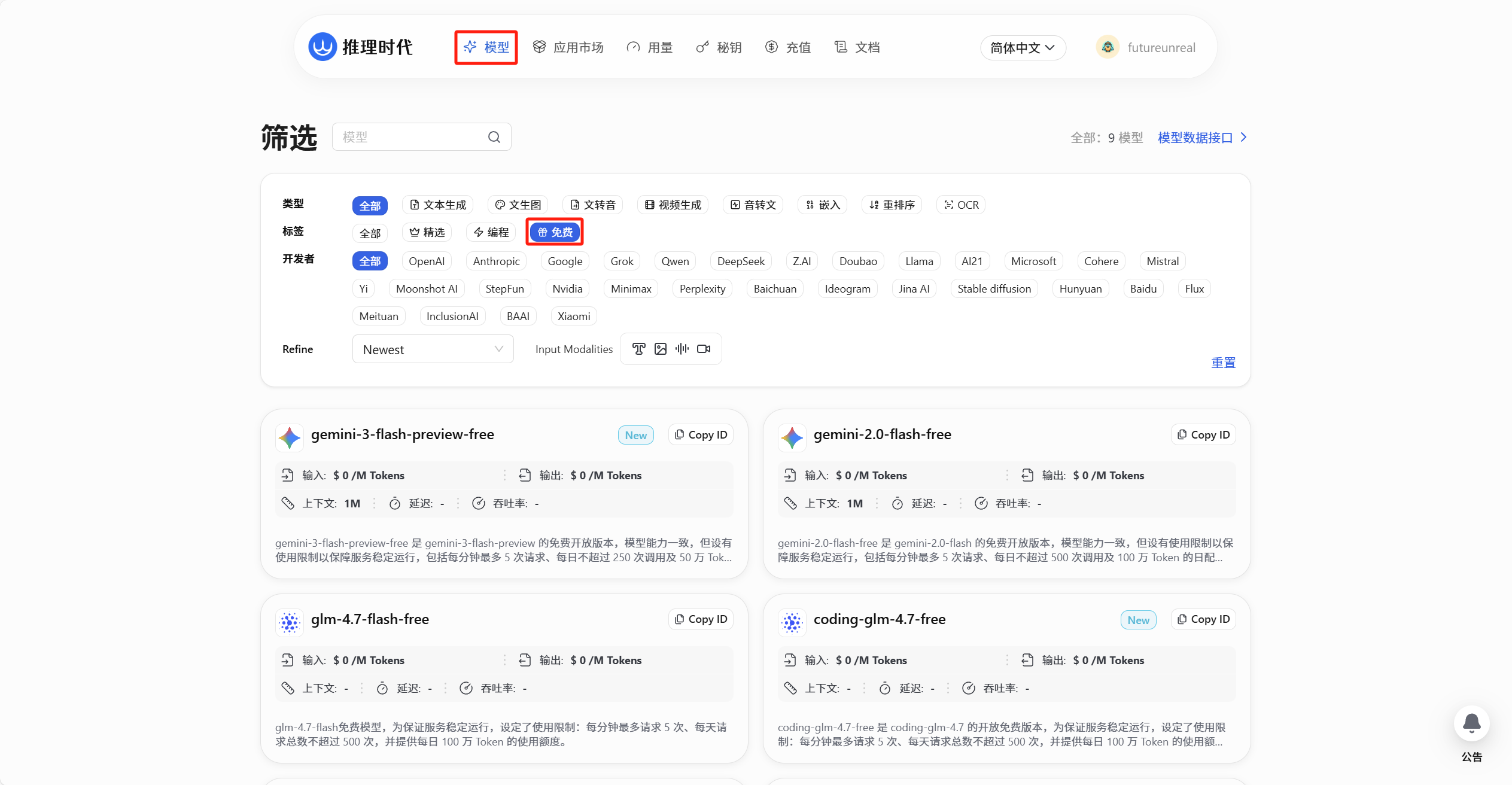Click the futureunreal user avatar

(x=1108, y=47)
